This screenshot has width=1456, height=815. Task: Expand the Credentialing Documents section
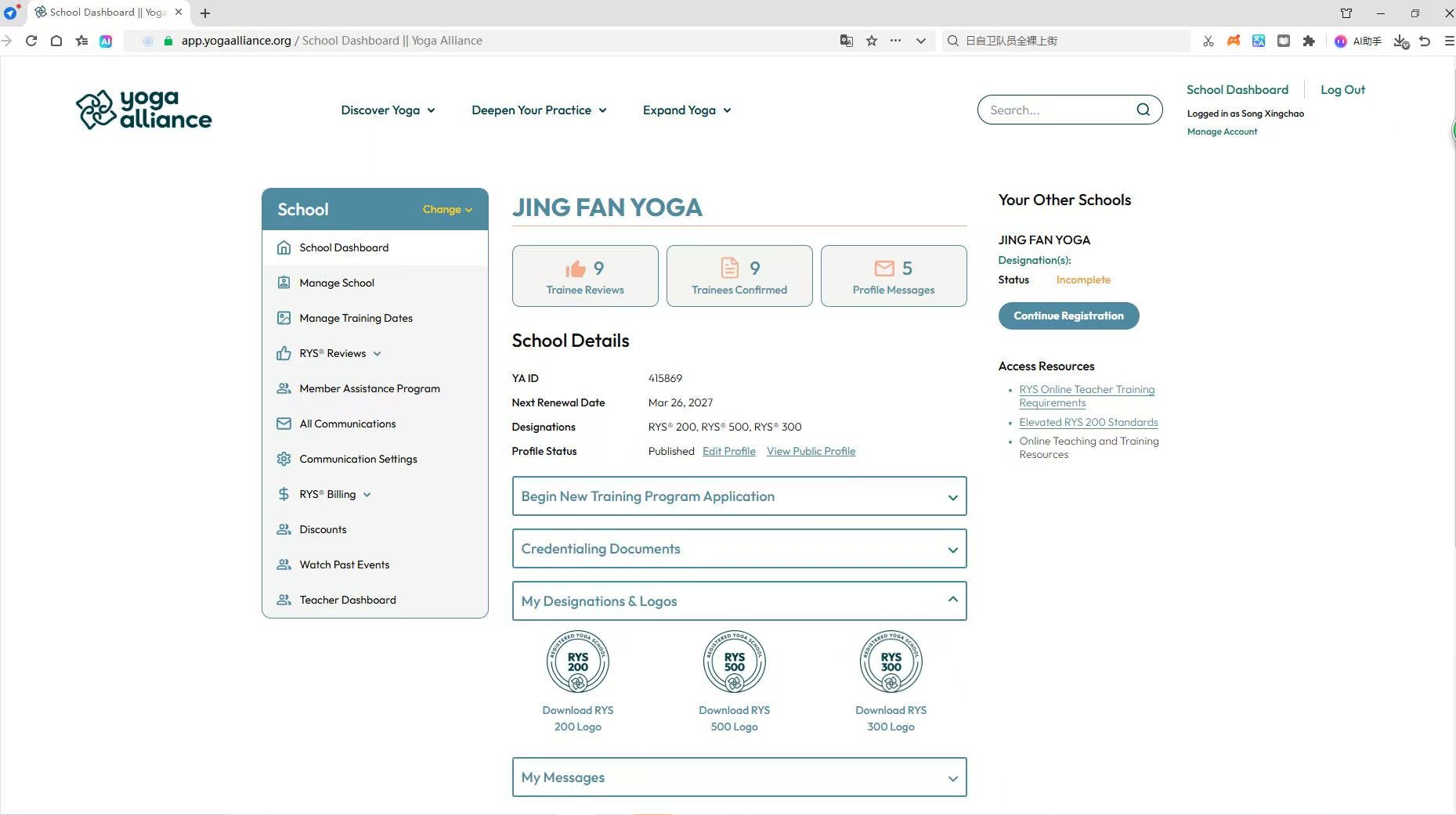pyautogui.click(x=739, y=549)
